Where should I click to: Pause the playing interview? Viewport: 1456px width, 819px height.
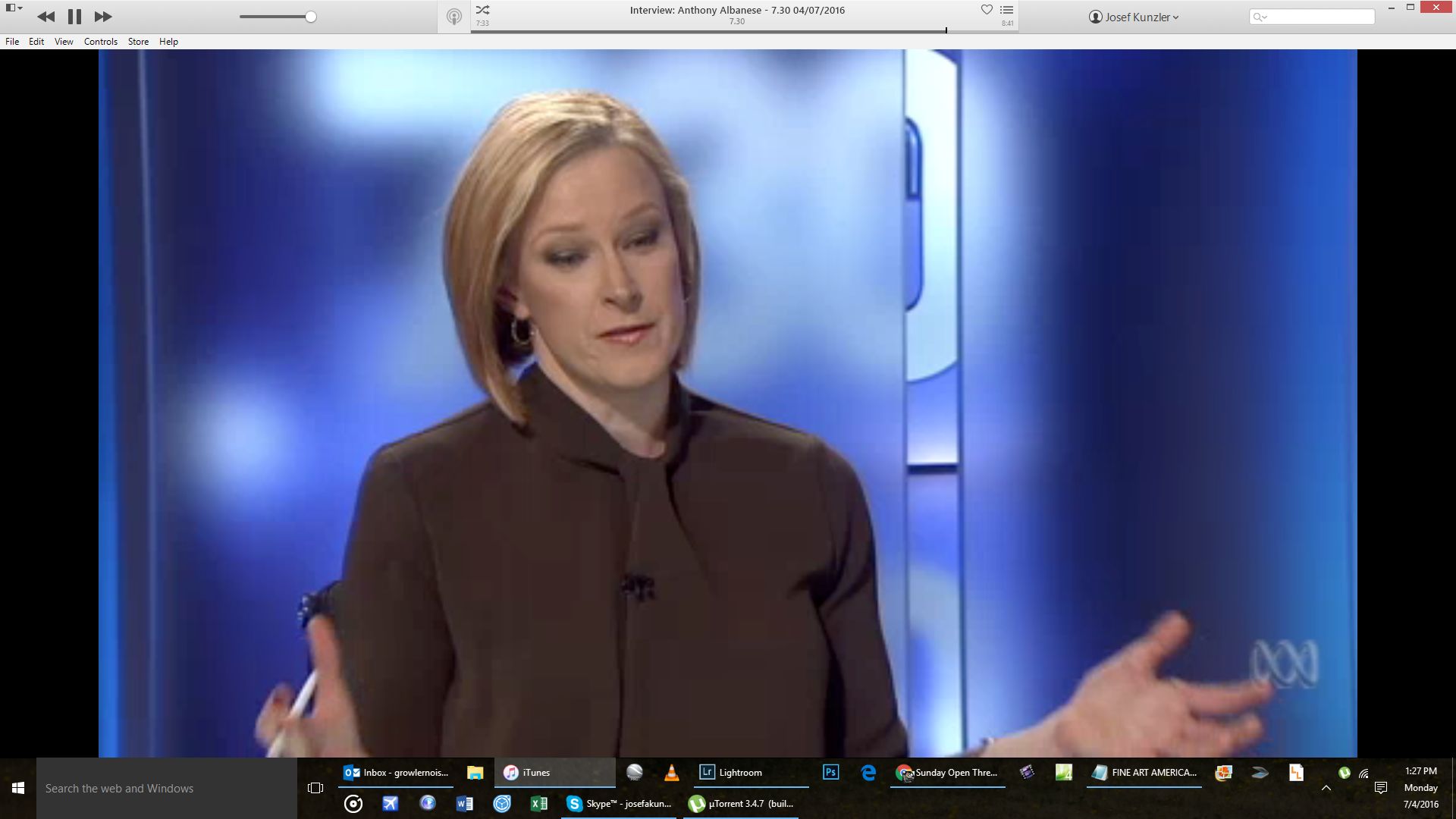(x=74, y=17)
